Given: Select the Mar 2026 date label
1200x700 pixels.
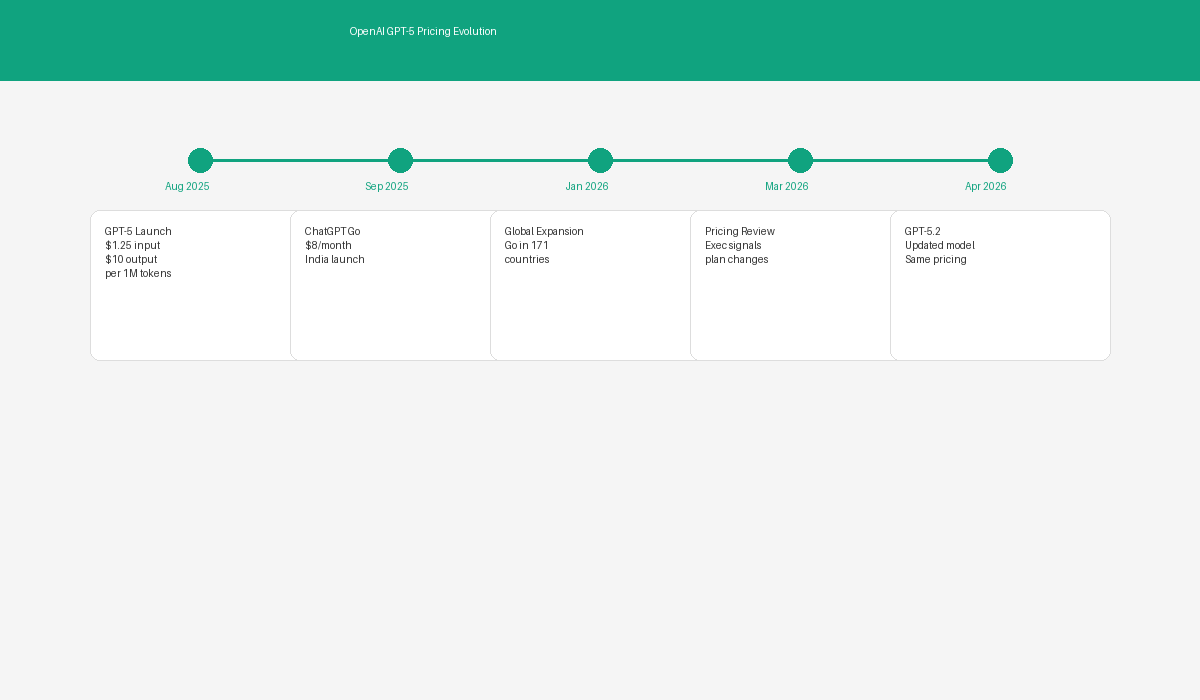Looking at the screenshot, I should pos(787,186).
